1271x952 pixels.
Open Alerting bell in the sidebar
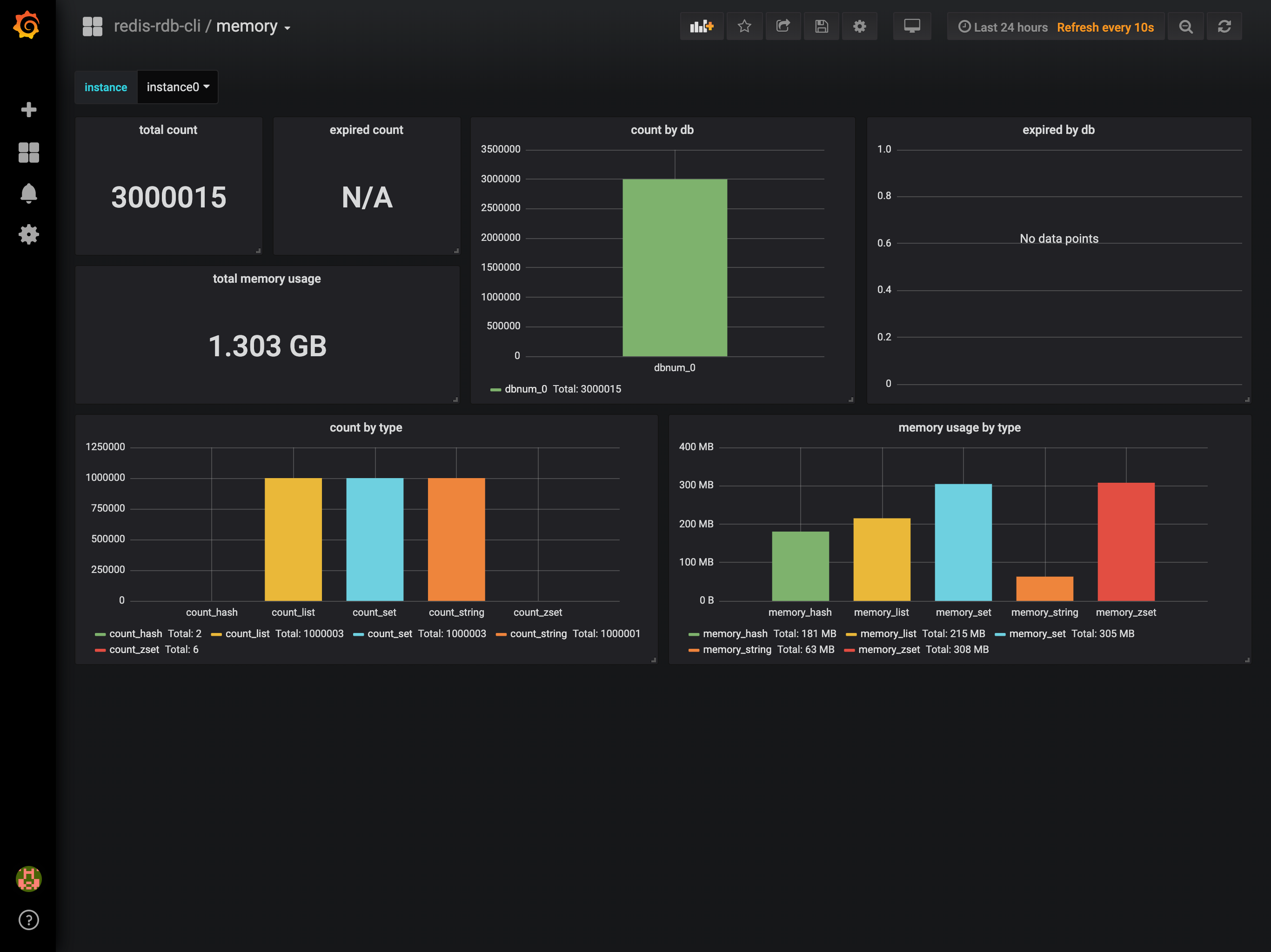pyautogui.click(x=28, y=193)
